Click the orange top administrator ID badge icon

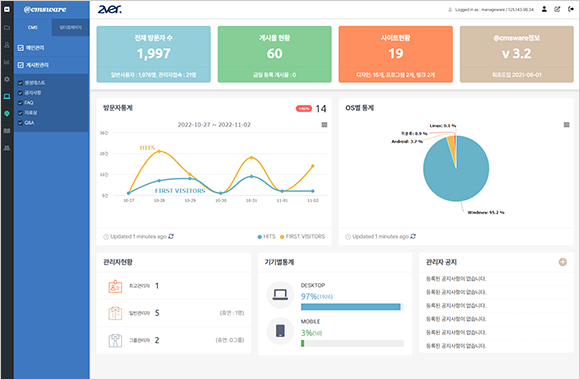[115, 286]
